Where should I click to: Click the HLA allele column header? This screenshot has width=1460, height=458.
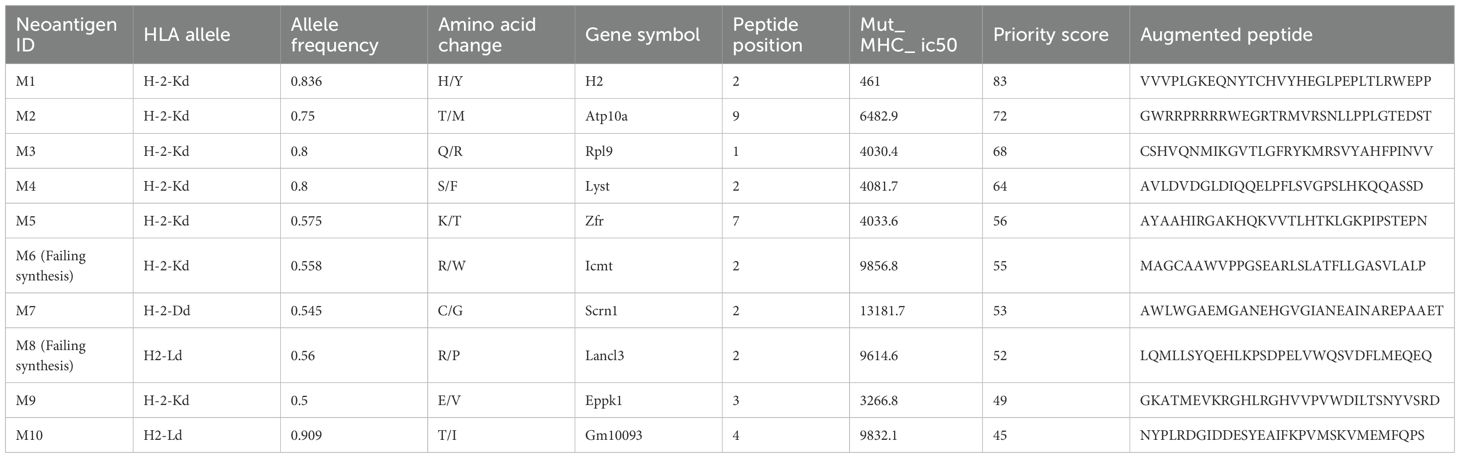(187, 35)
